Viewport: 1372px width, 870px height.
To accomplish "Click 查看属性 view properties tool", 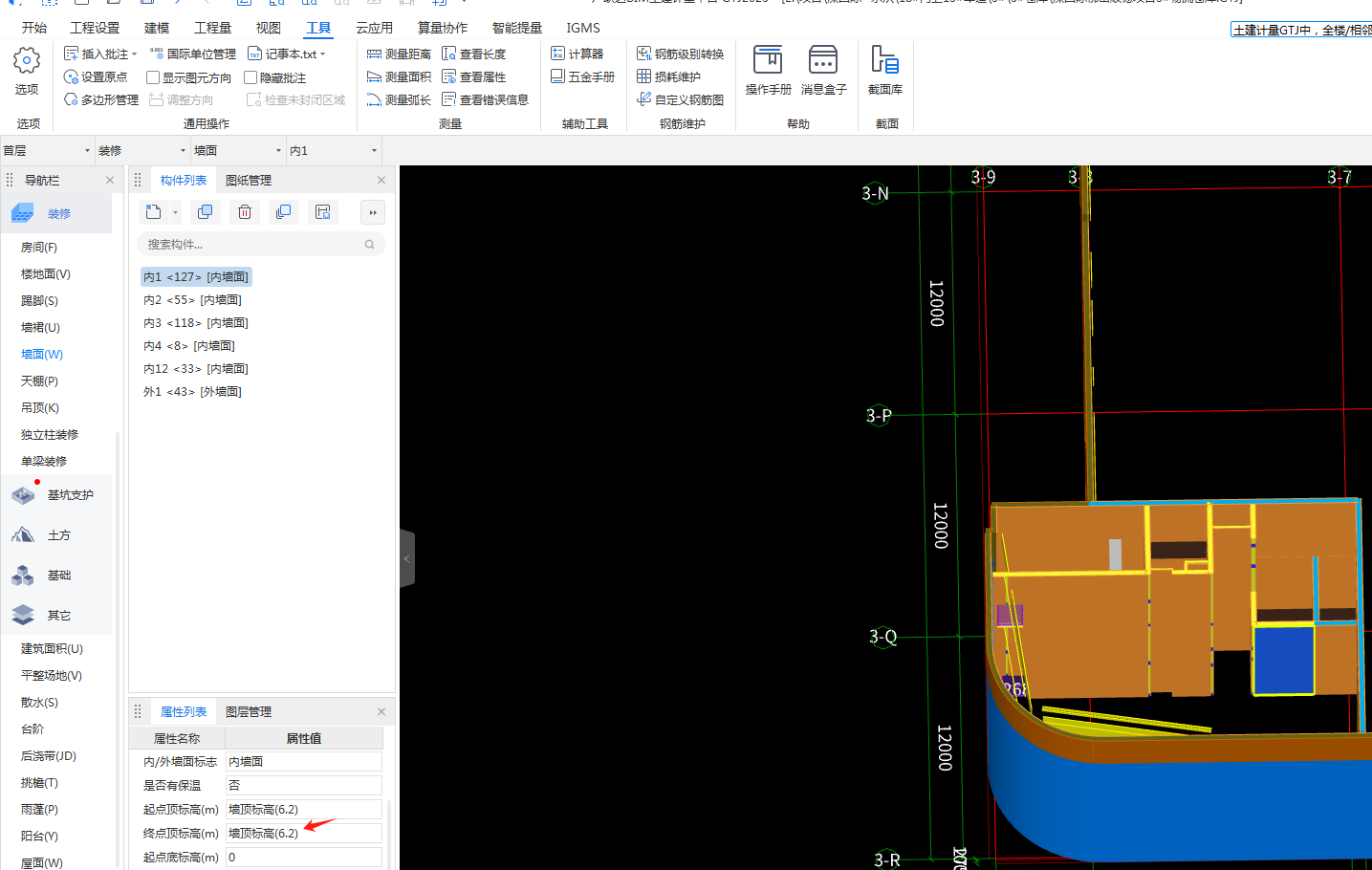I will tap(473, 76).
